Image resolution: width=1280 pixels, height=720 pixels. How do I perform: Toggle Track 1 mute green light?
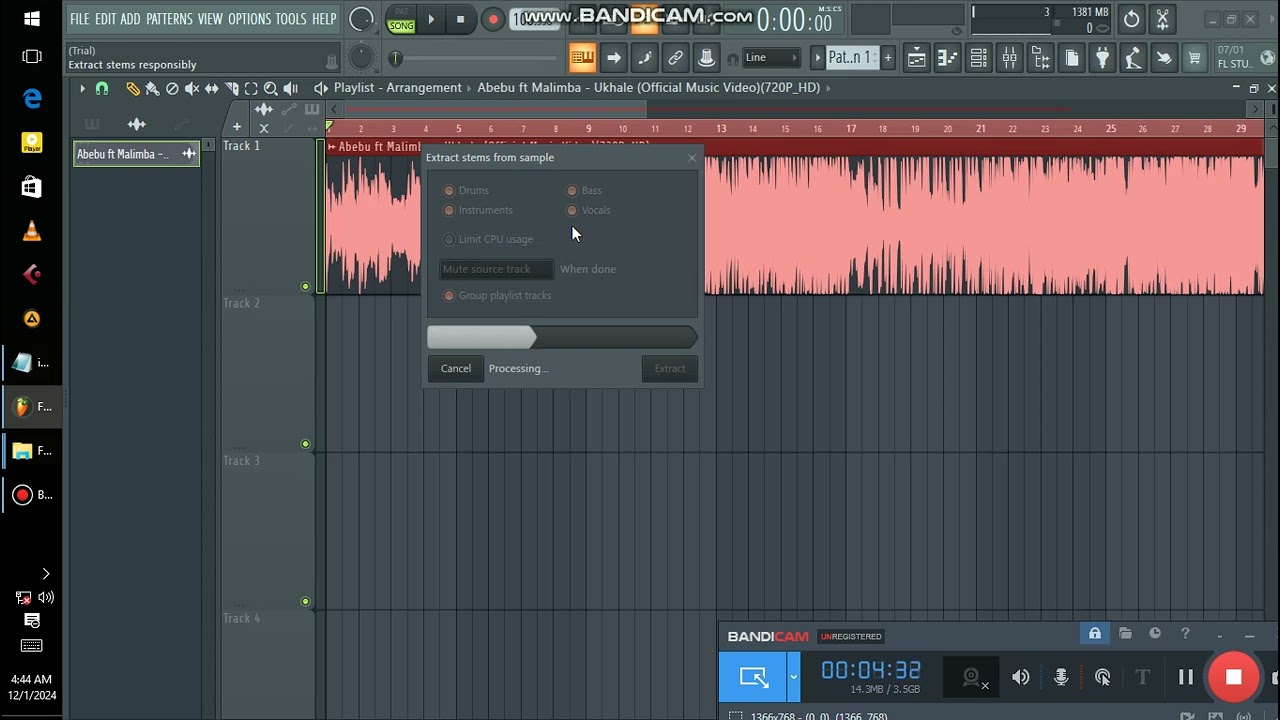coord(305,286)
